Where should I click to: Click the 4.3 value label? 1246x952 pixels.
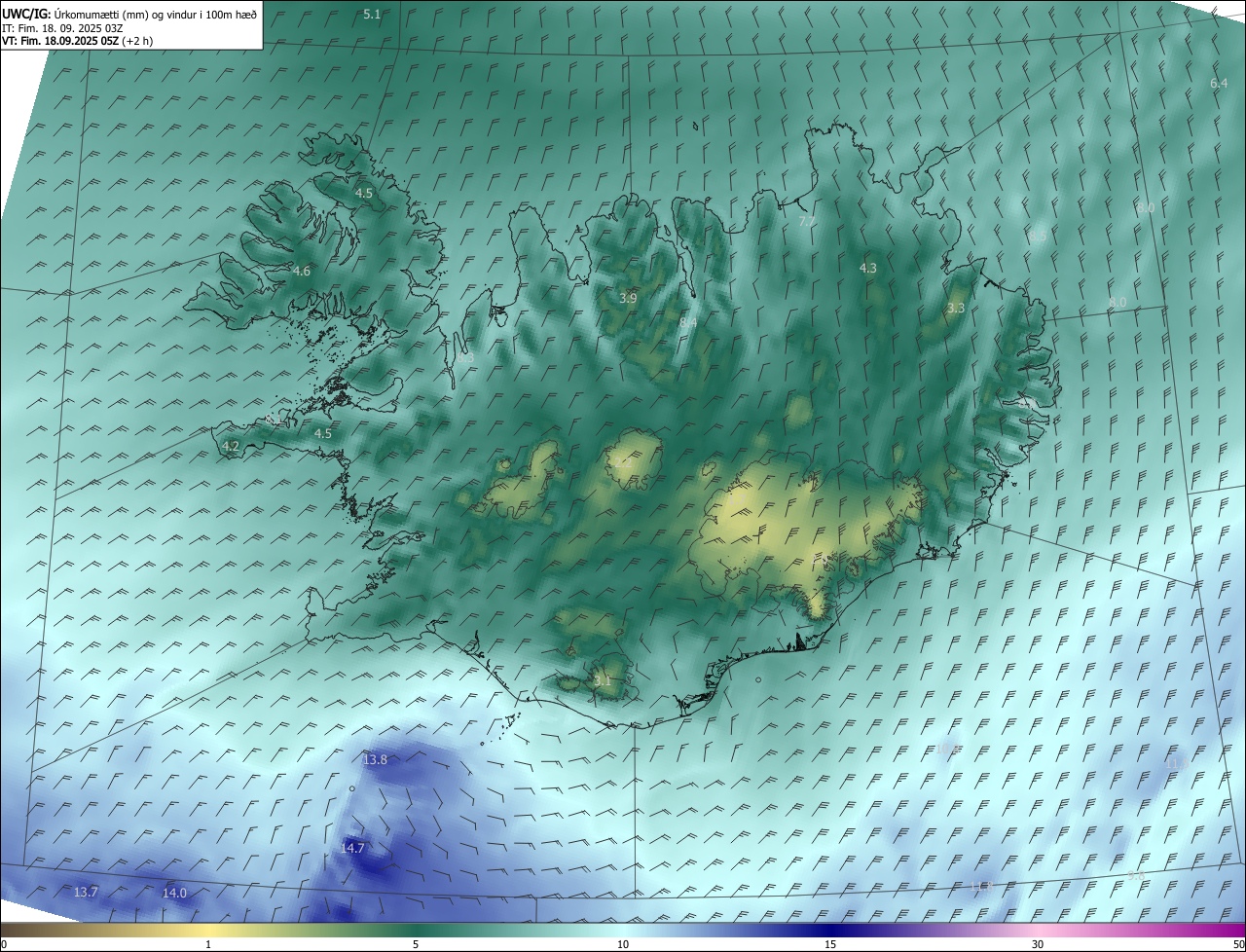868,268
